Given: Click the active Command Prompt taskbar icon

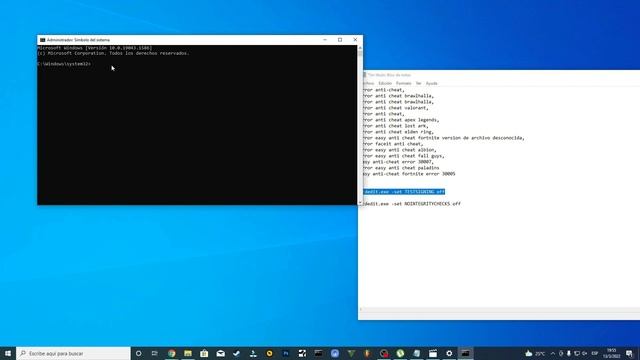Looking at the screenshot, I should click(465, 353).
